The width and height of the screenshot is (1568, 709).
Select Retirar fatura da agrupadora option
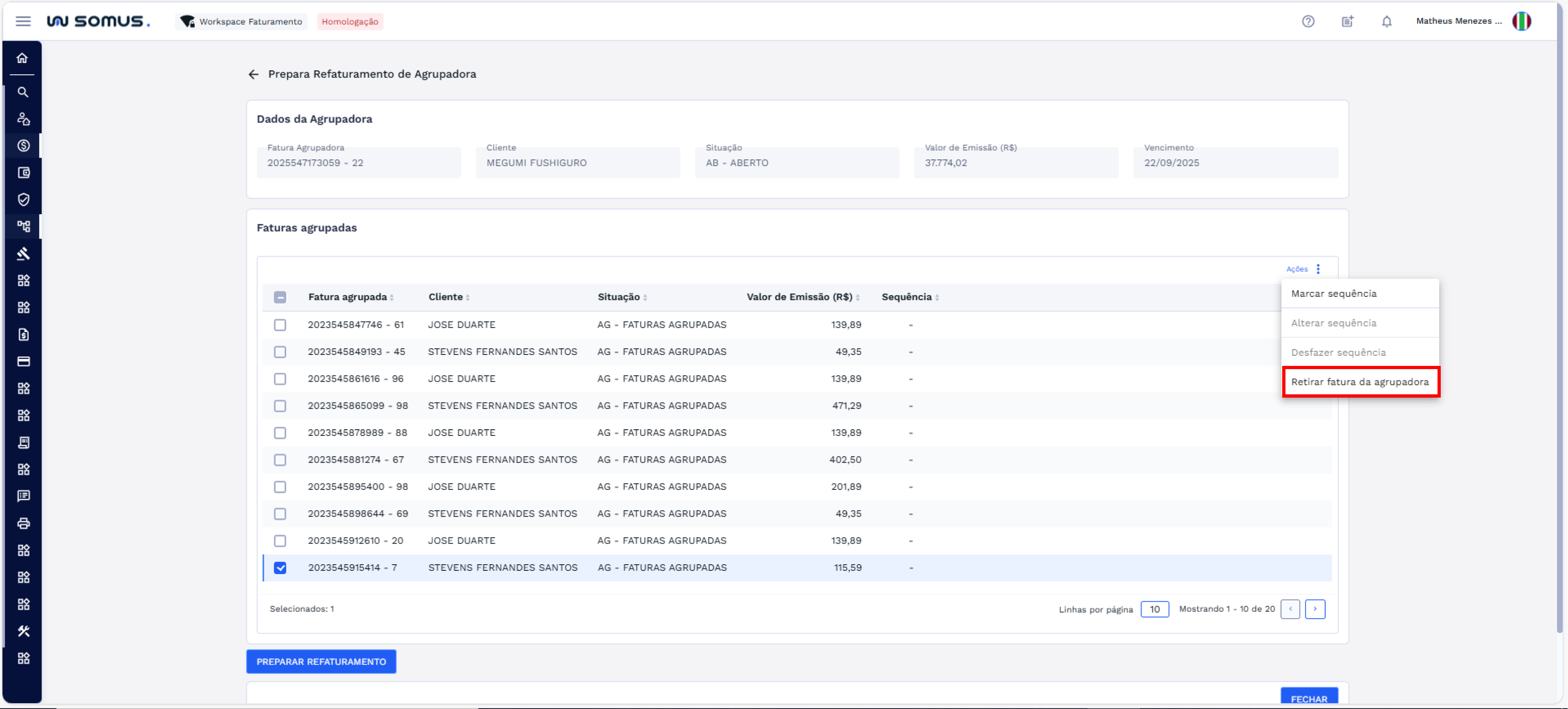pyautogui.click(x=1359, y=382)
